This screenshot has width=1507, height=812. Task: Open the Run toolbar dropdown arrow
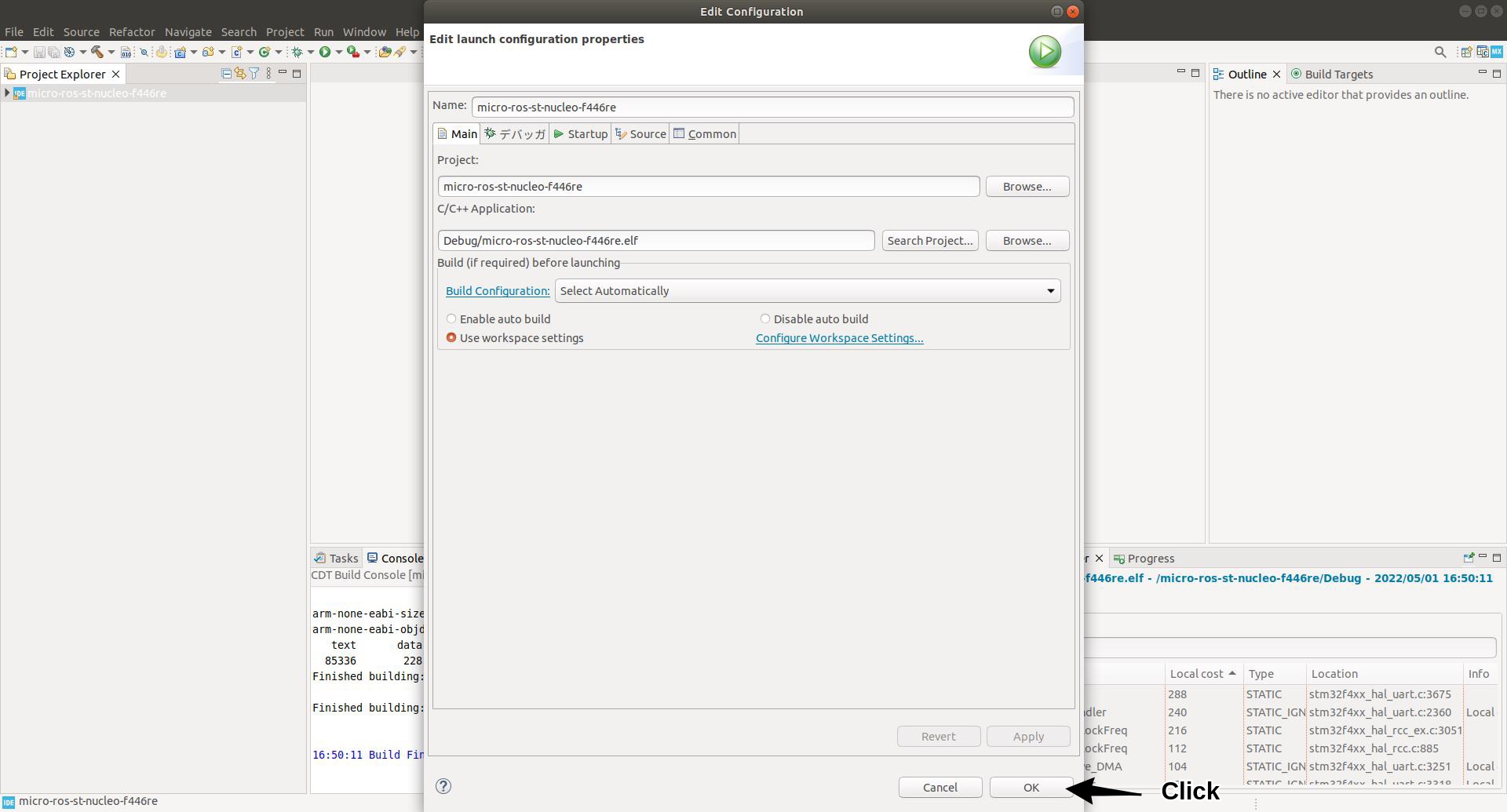coord(338,53)
